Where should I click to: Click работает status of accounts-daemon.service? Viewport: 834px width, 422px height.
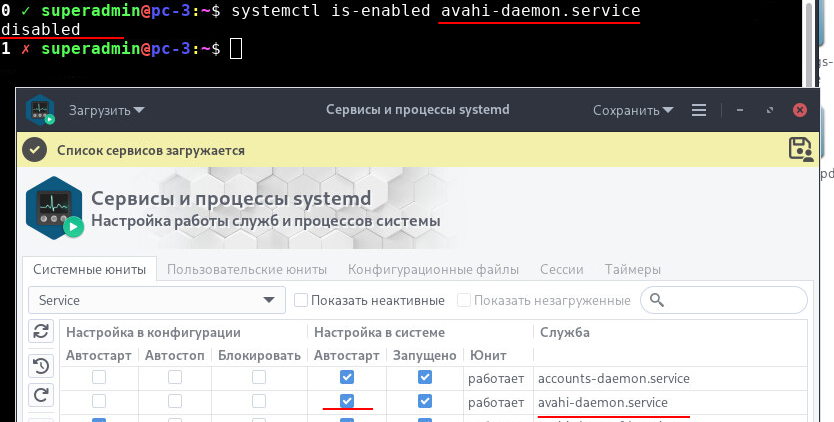pyautogui.click(x=496, y=379)
